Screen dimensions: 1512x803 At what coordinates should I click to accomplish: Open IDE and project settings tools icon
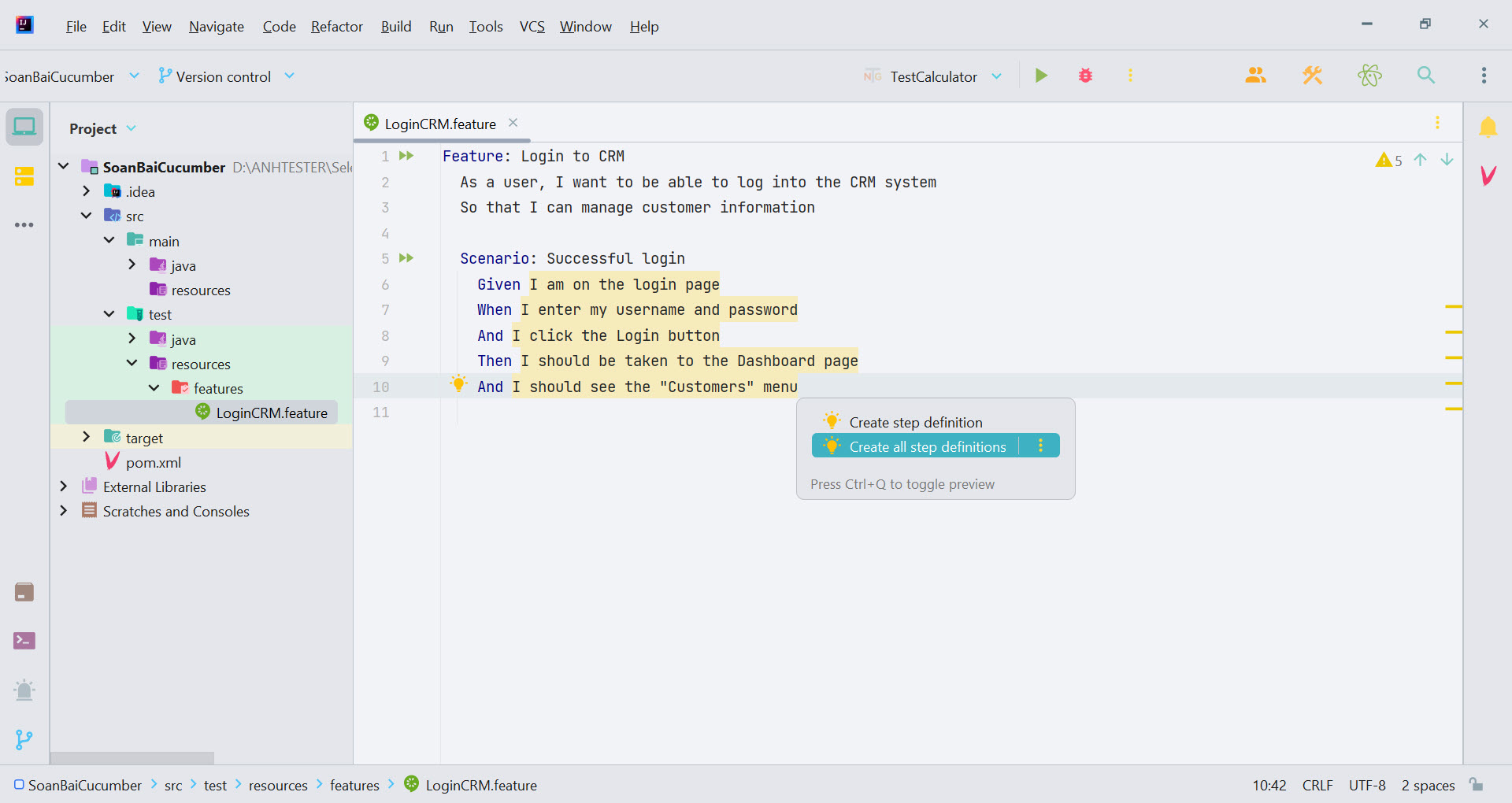tap(1313, 76)
